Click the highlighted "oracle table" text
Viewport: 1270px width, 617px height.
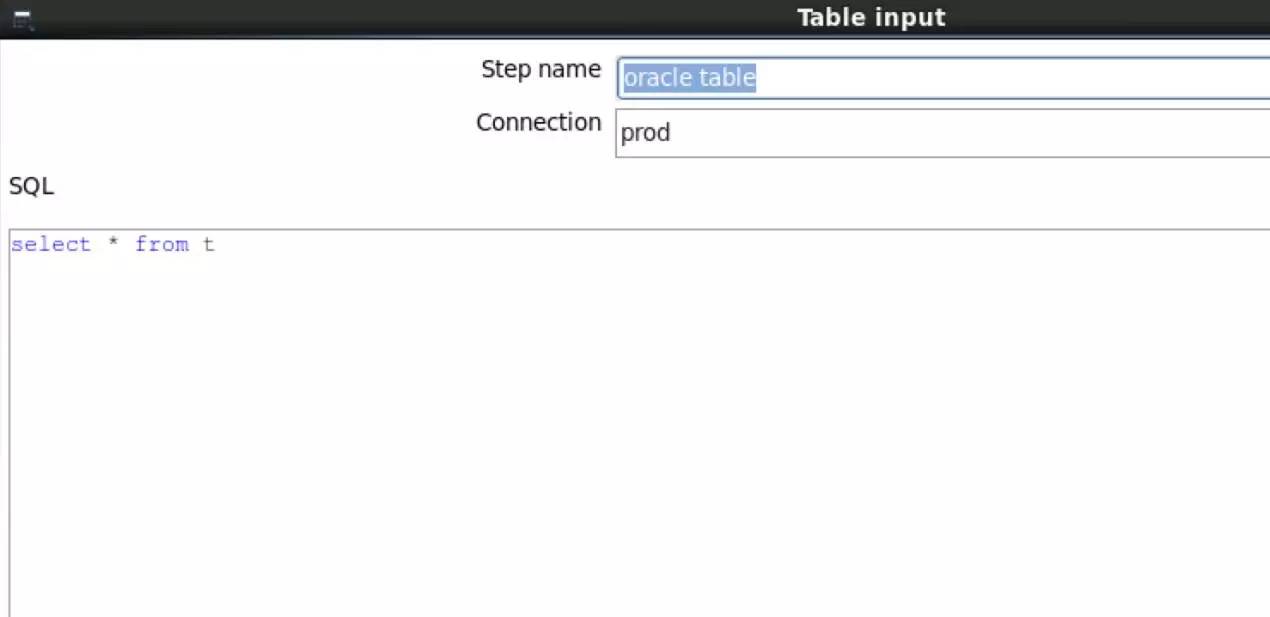coord(689,78)
